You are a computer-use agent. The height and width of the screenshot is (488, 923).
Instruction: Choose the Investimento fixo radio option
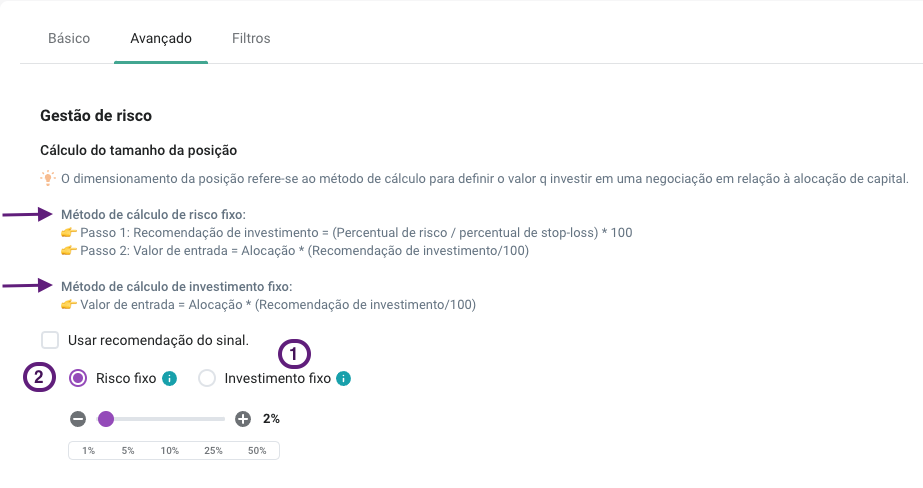[207, 378]
